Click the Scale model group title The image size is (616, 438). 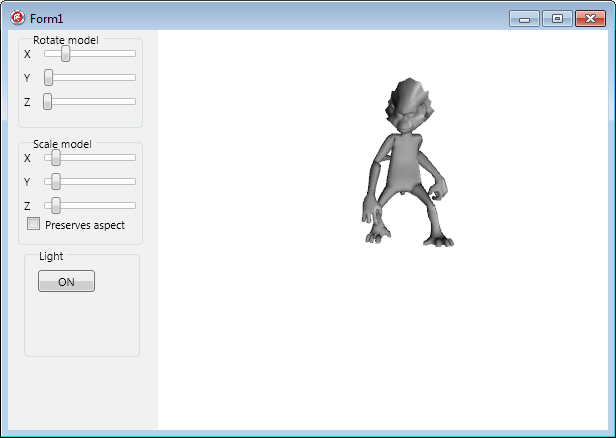pyautogui.click(x=62, y=144)
